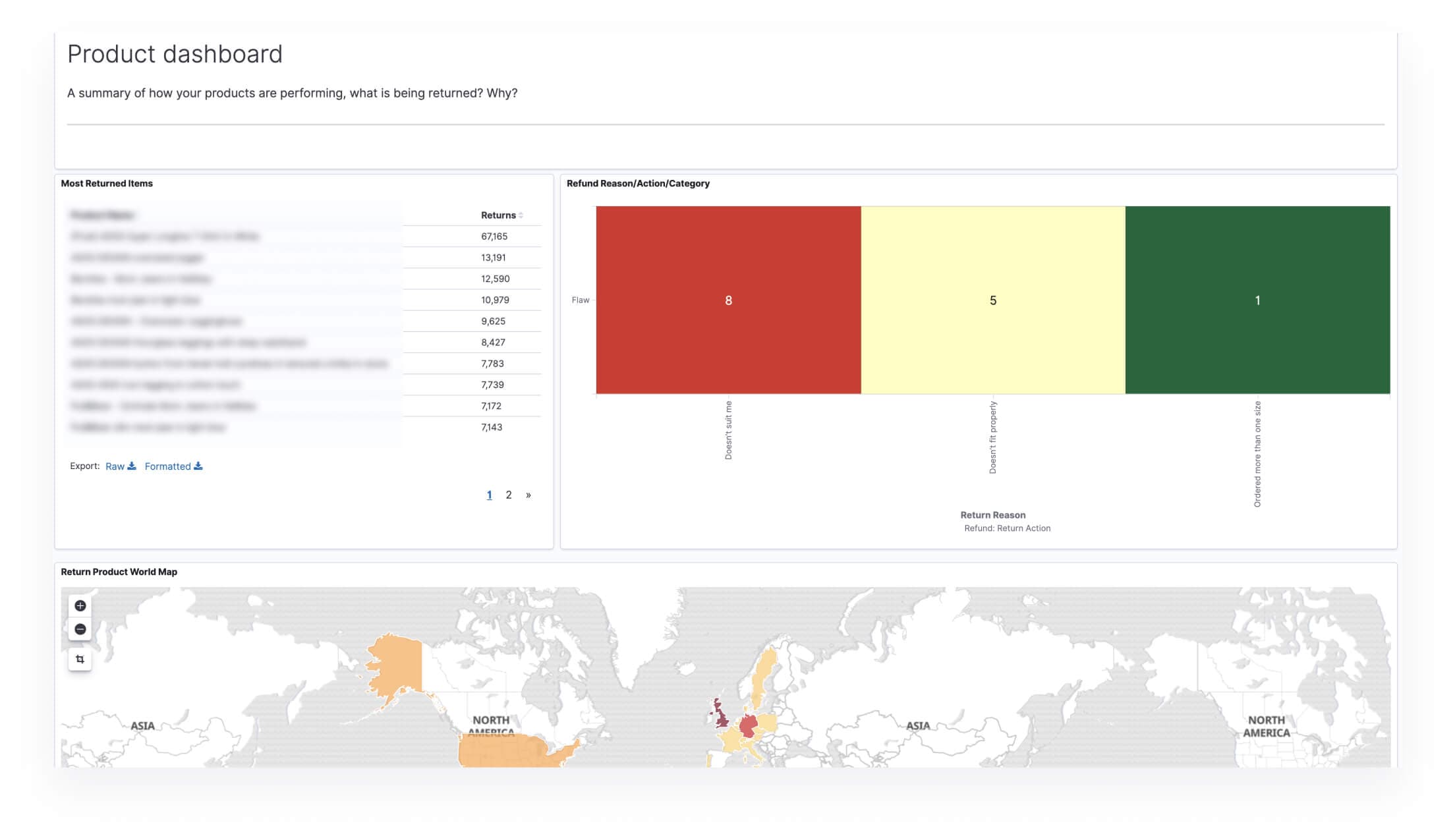Click the map fit-to-bounds crop icon
1455x840 pixels.
[x=80, y=659]
